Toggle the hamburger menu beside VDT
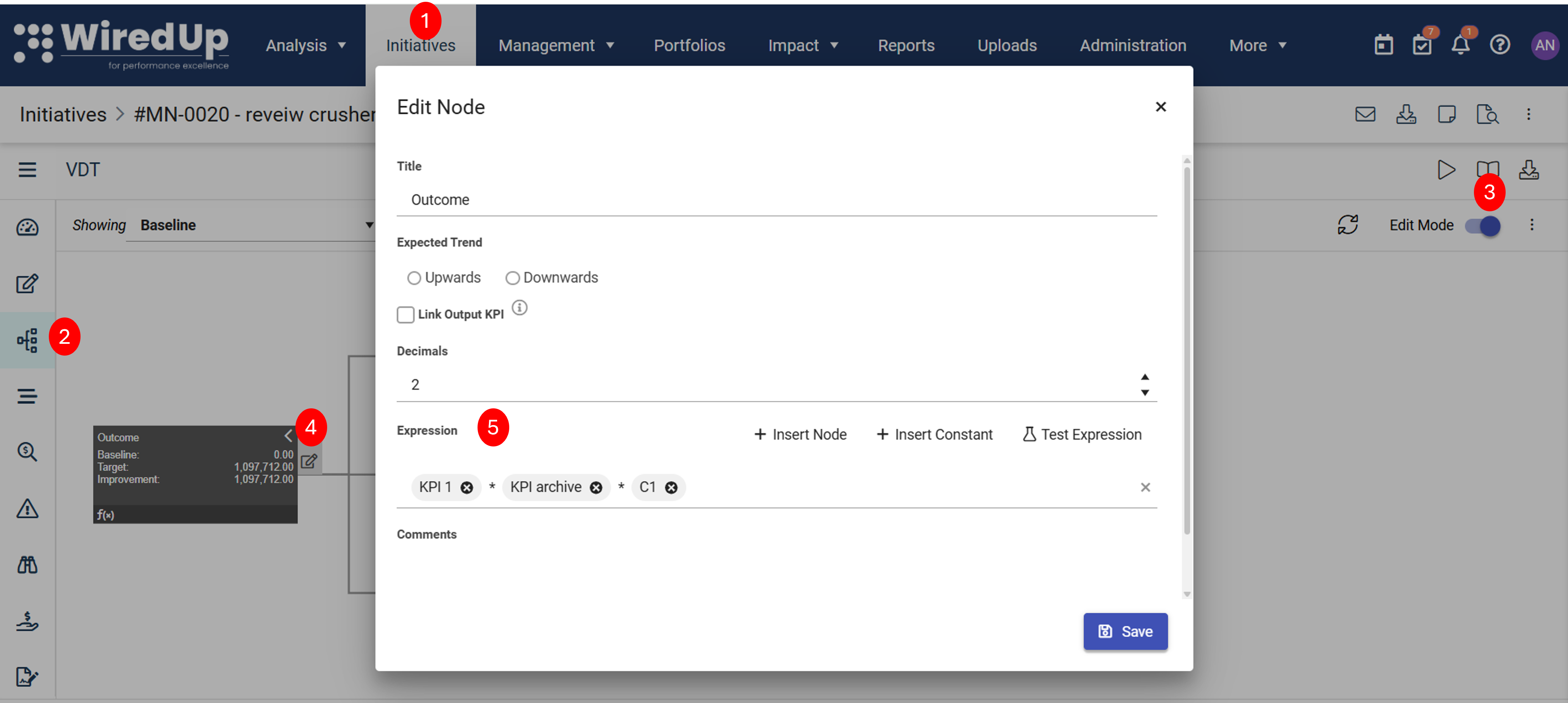Viewport: 1568px width, 703px height. click(27, 170)
